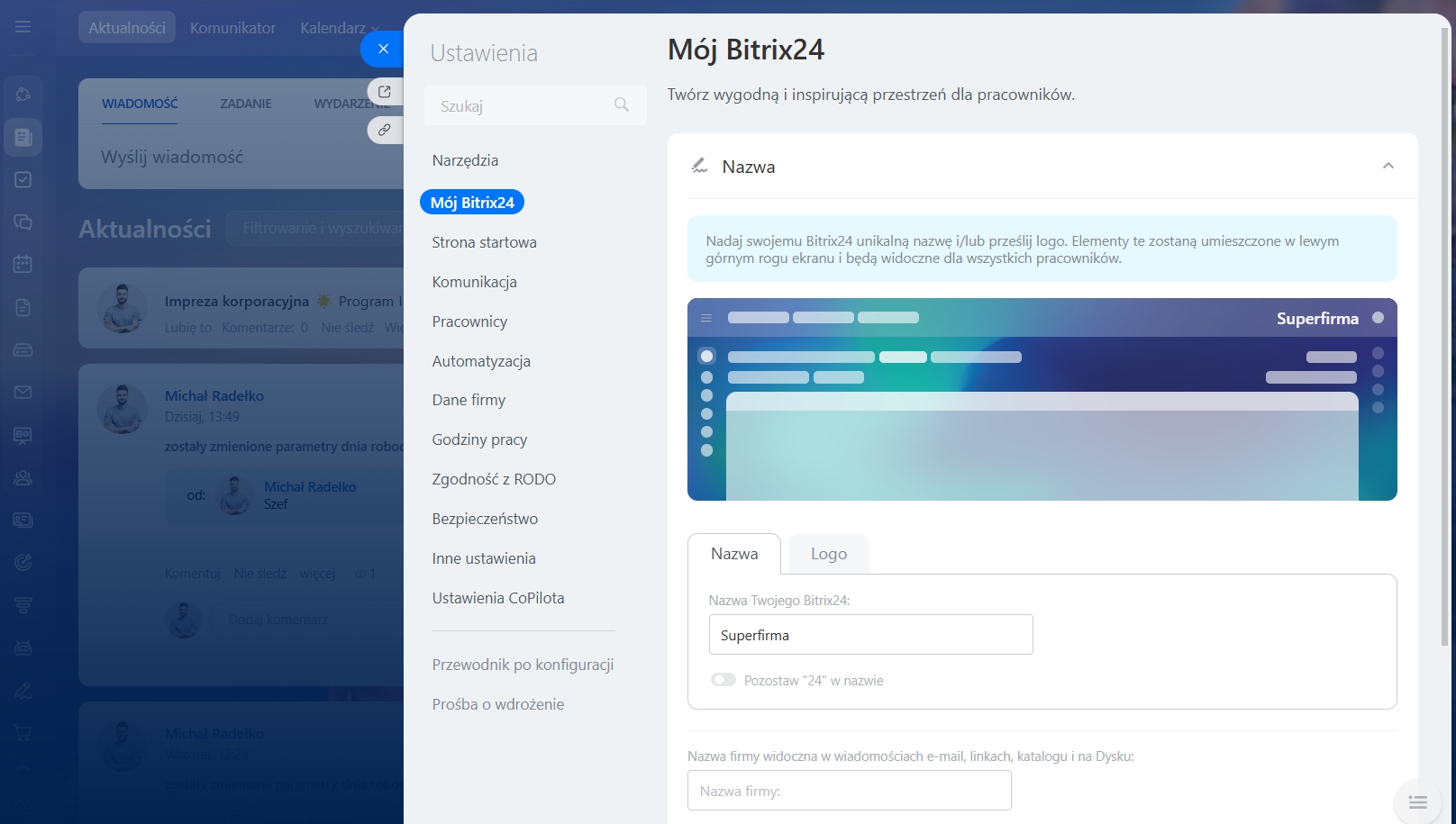Open the Automatyzacja settings section
Screen dimensions: 1456x824
(481, 361)
